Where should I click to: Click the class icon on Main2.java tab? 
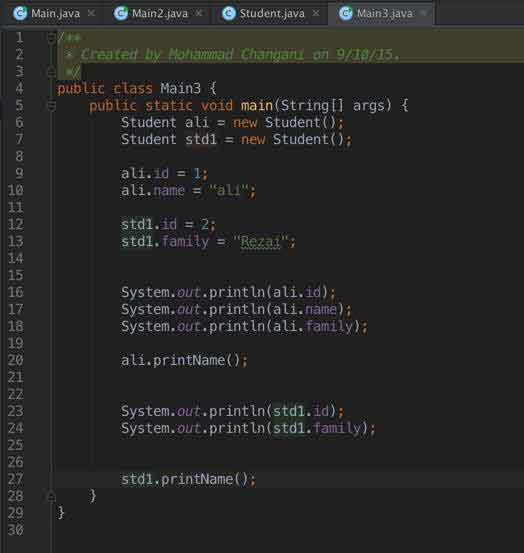(121, 13)
